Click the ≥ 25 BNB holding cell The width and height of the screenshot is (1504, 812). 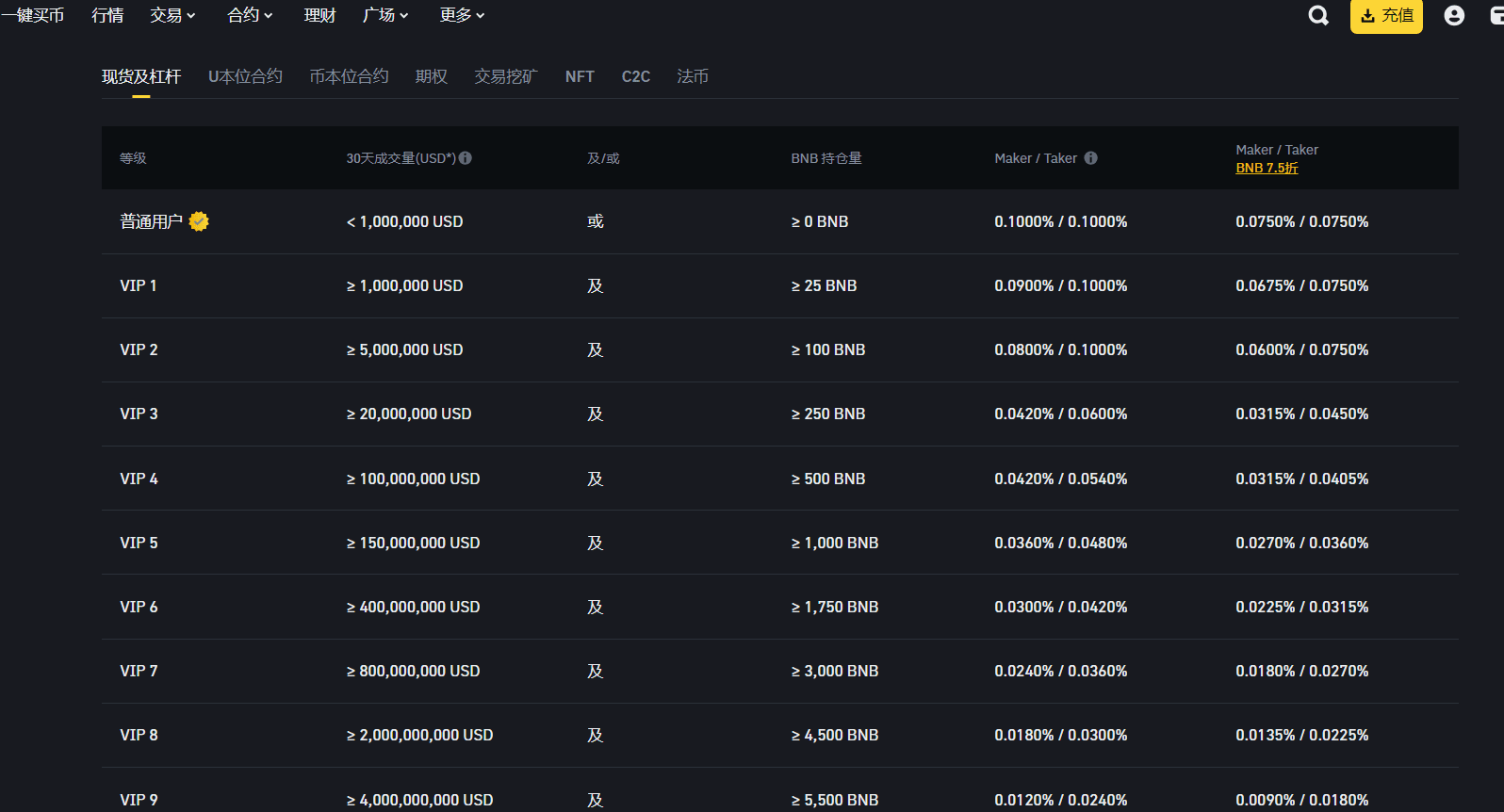(x=824, y=285)
